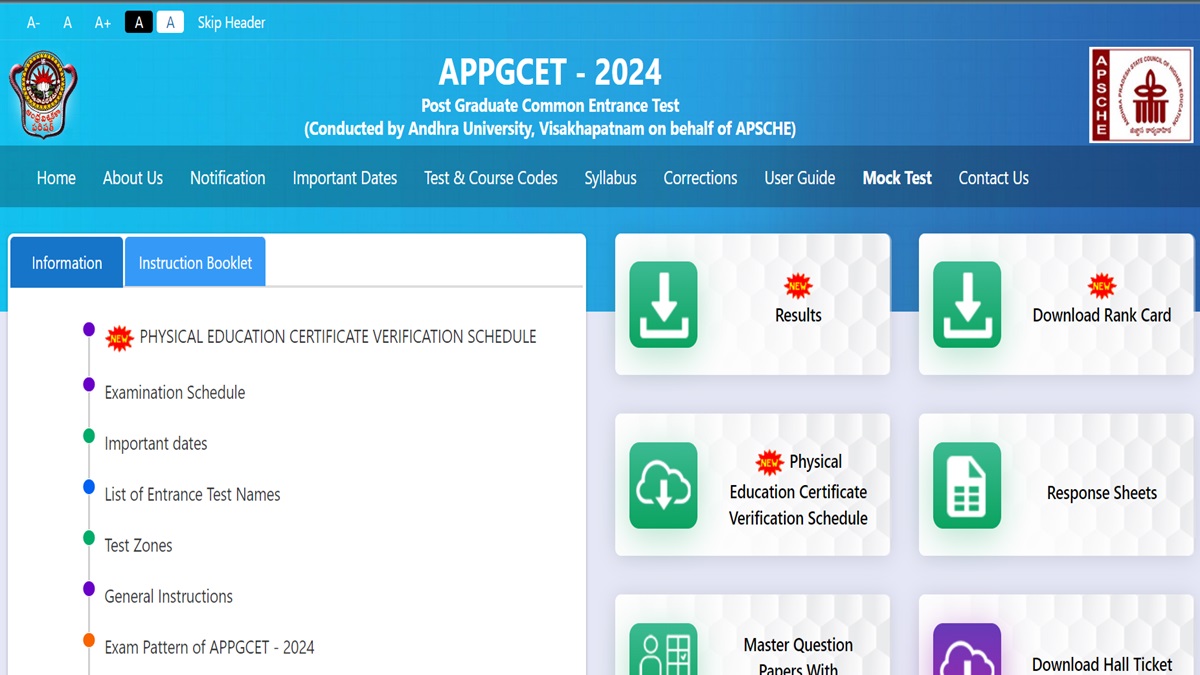Image resolution: width=1200 pixels, height=675 pixels.
Task: Open the Test Zones link
Action: tap(138, 546)
